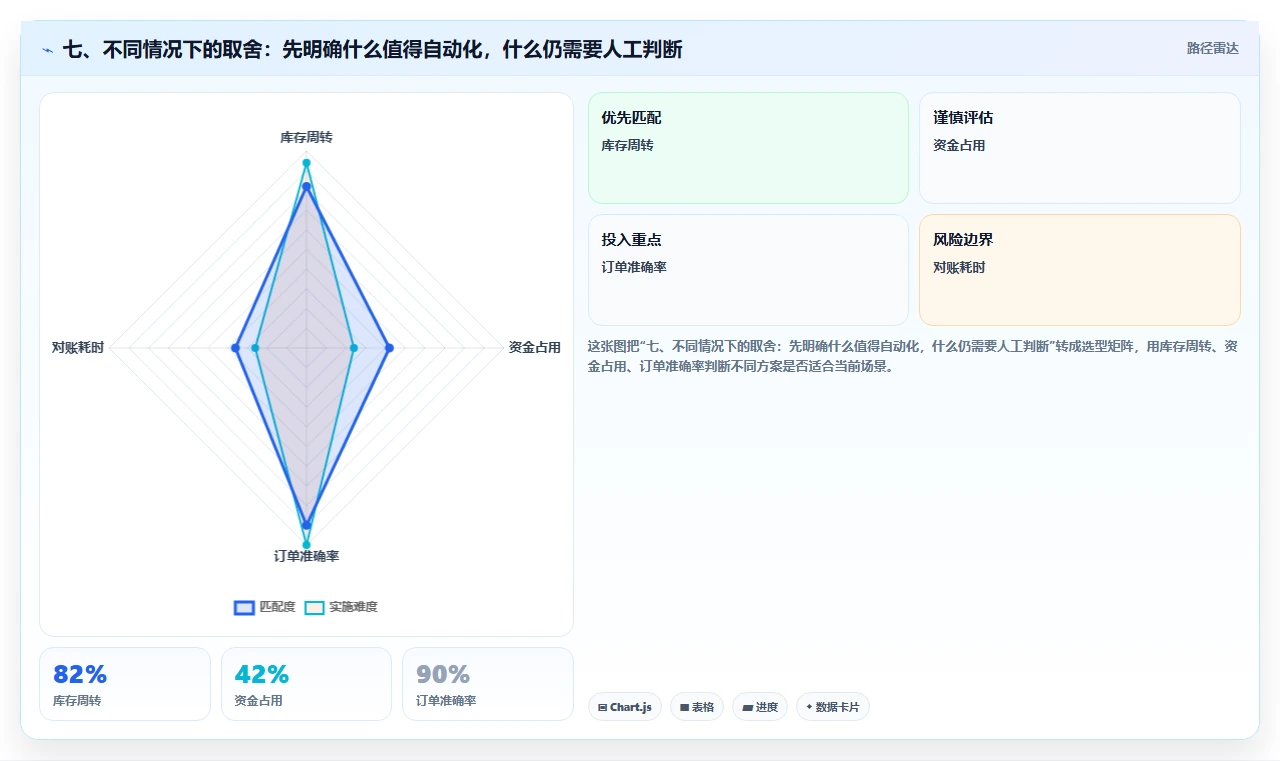Image resolution: width=1280 pixels, height=761 pixels.
Task: Click the 数据卡片 tag icon
Action: coord(809,707)
